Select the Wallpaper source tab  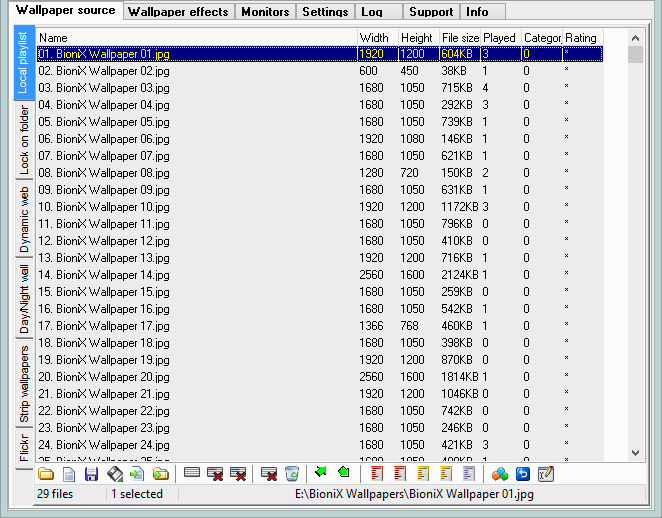point(65,10)
